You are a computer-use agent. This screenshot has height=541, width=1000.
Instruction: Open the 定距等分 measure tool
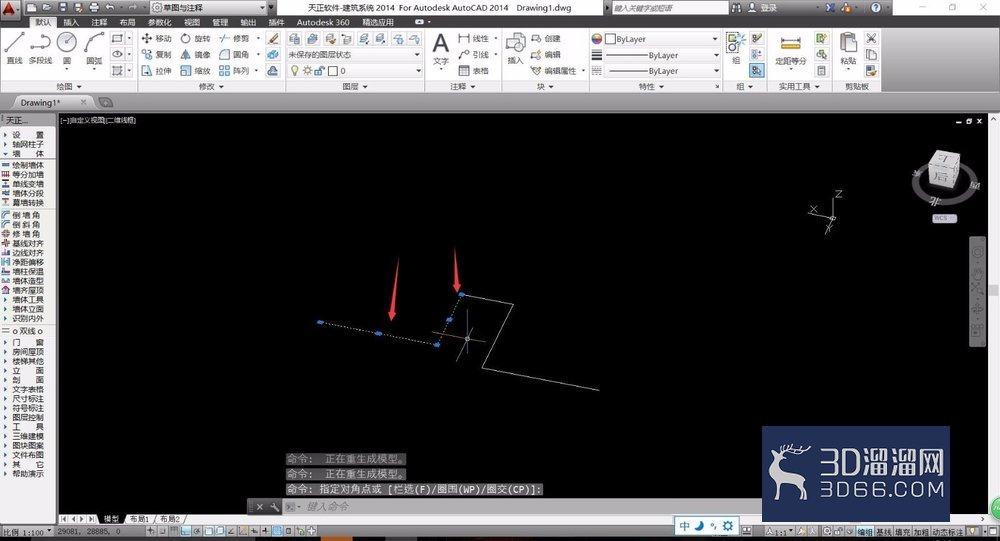point(790,50)
